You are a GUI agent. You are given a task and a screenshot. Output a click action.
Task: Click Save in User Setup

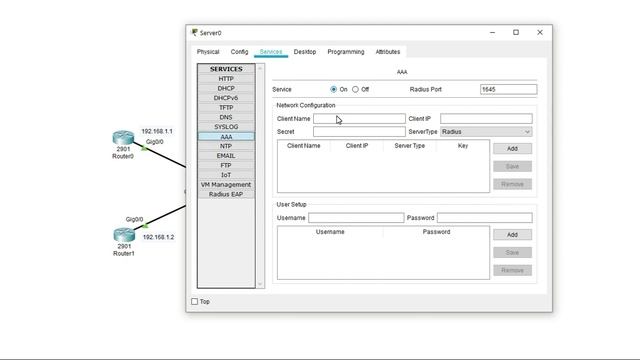512,253
